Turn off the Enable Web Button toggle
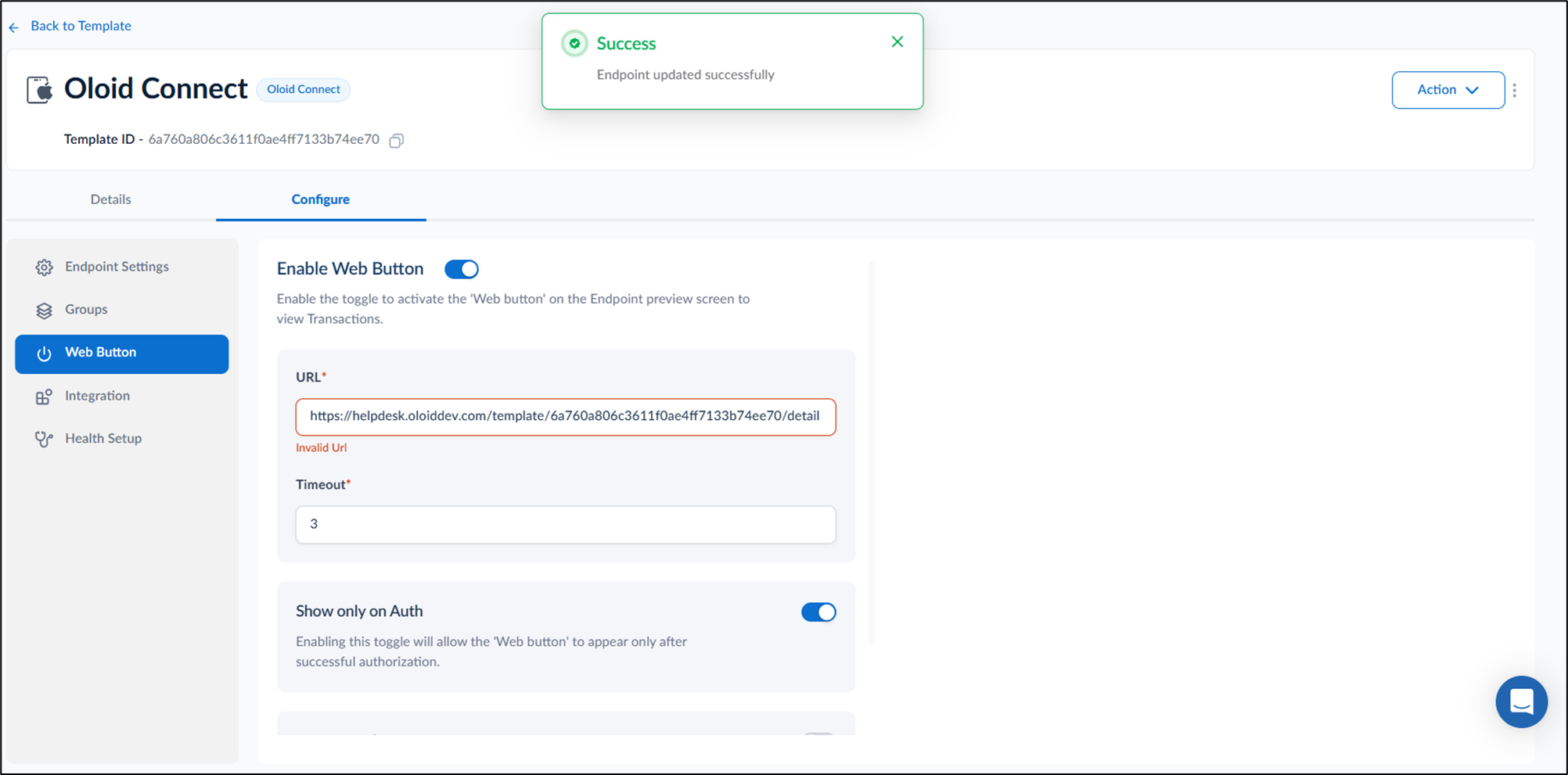The image size is (1568, 775). 462,269
